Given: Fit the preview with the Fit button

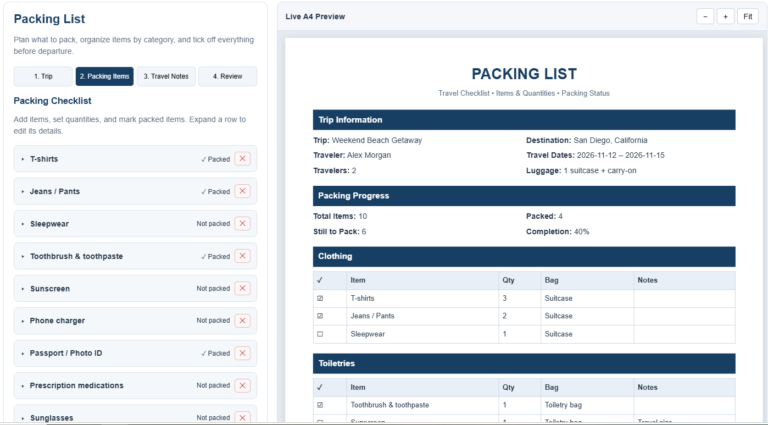Looking at the screenshot, I should tap(747, 16).
